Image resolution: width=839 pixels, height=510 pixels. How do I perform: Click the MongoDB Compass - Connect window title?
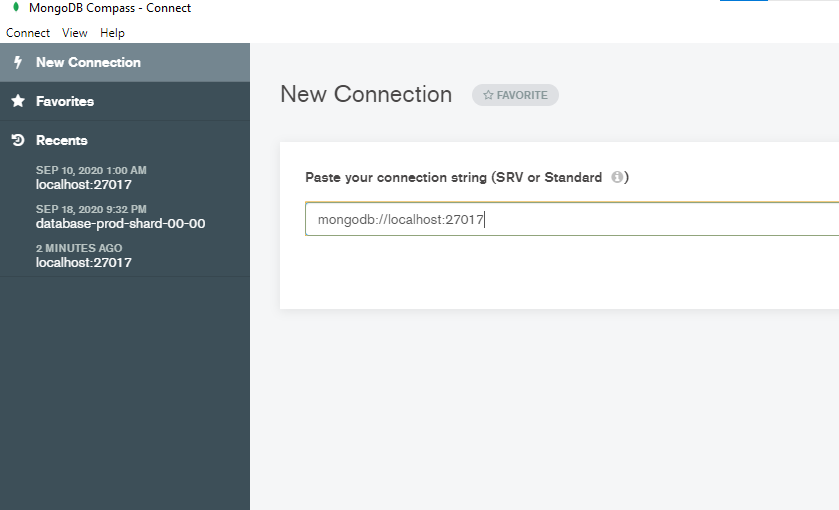[x=110, y=8]
